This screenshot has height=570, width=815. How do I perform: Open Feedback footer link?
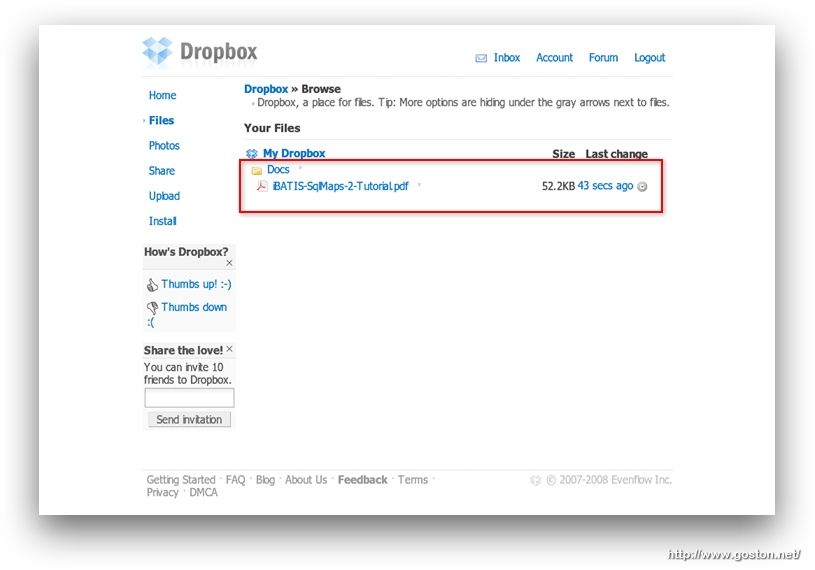363,480
